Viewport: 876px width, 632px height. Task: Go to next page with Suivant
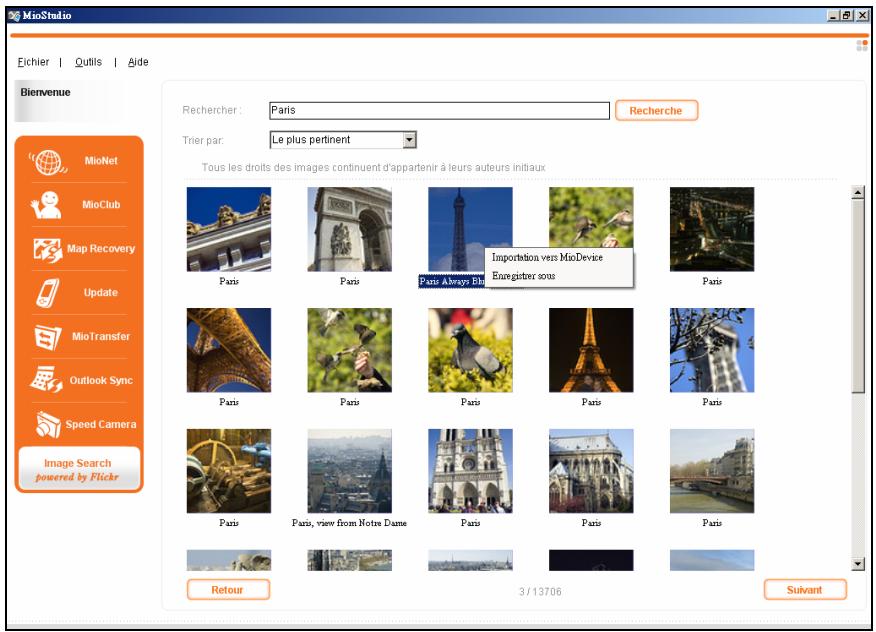804,590
